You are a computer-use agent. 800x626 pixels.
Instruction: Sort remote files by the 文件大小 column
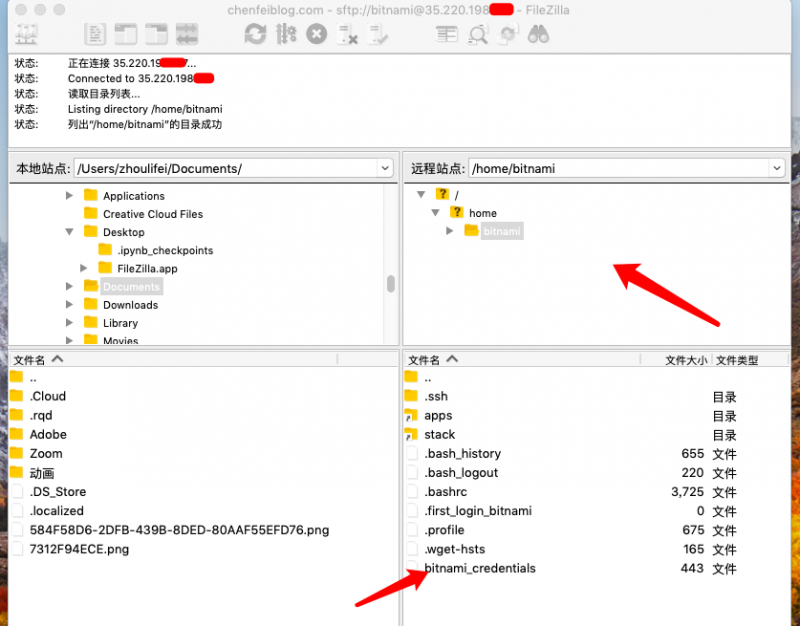pyautogui.click(x=676, y=360)
